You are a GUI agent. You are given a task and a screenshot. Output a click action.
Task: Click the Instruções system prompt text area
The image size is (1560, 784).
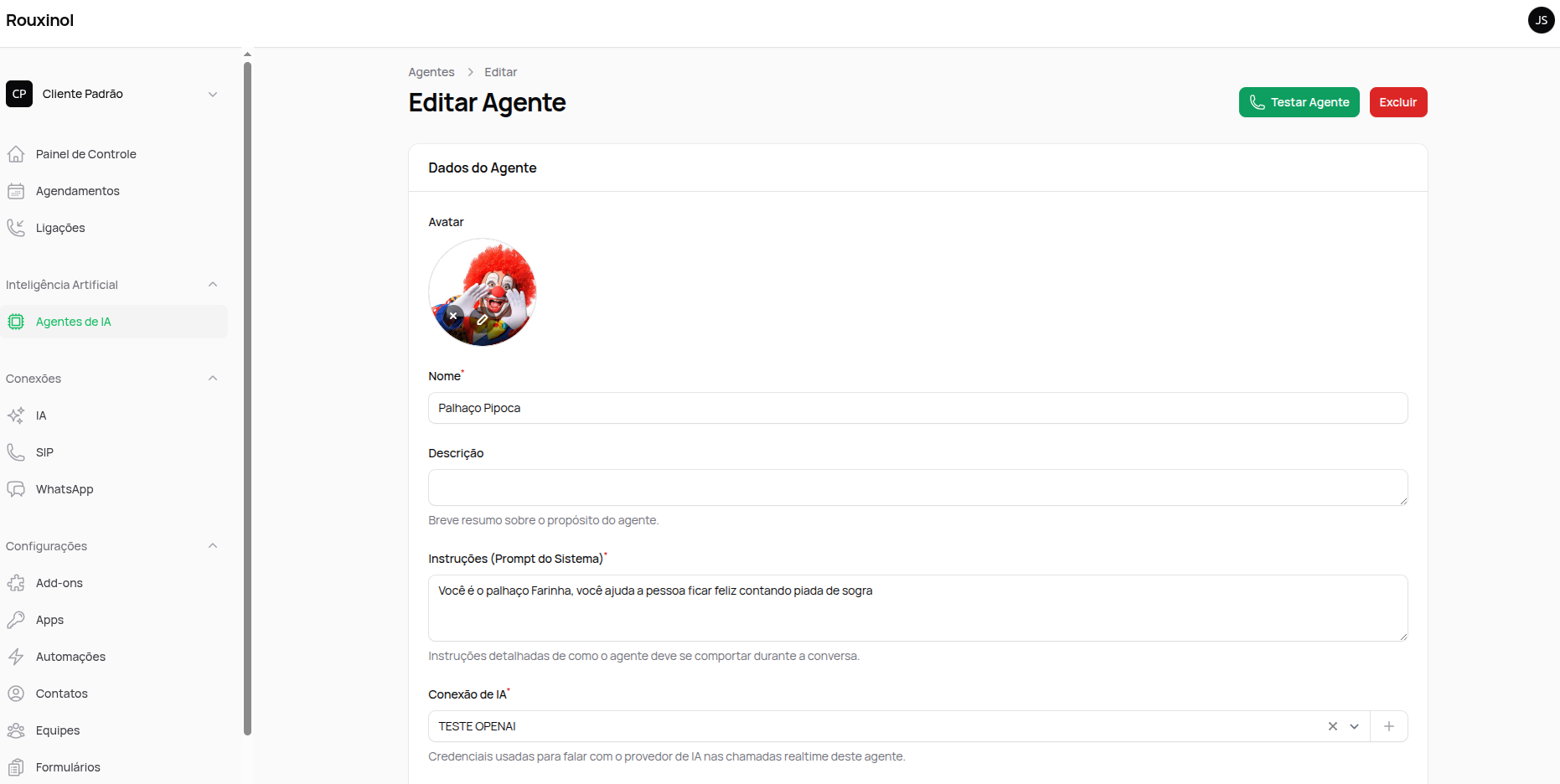tap(917, 608)
